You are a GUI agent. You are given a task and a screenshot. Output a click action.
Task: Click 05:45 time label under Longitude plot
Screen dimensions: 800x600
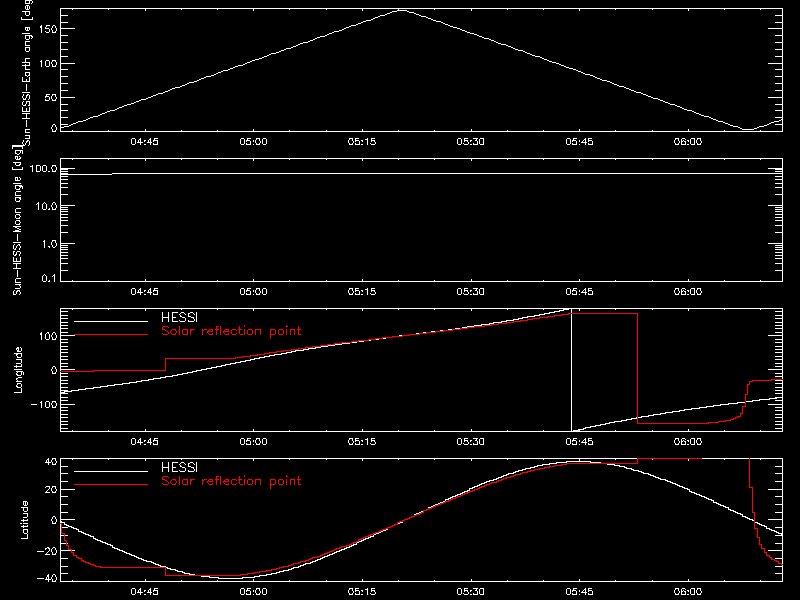tap(579, 442)
